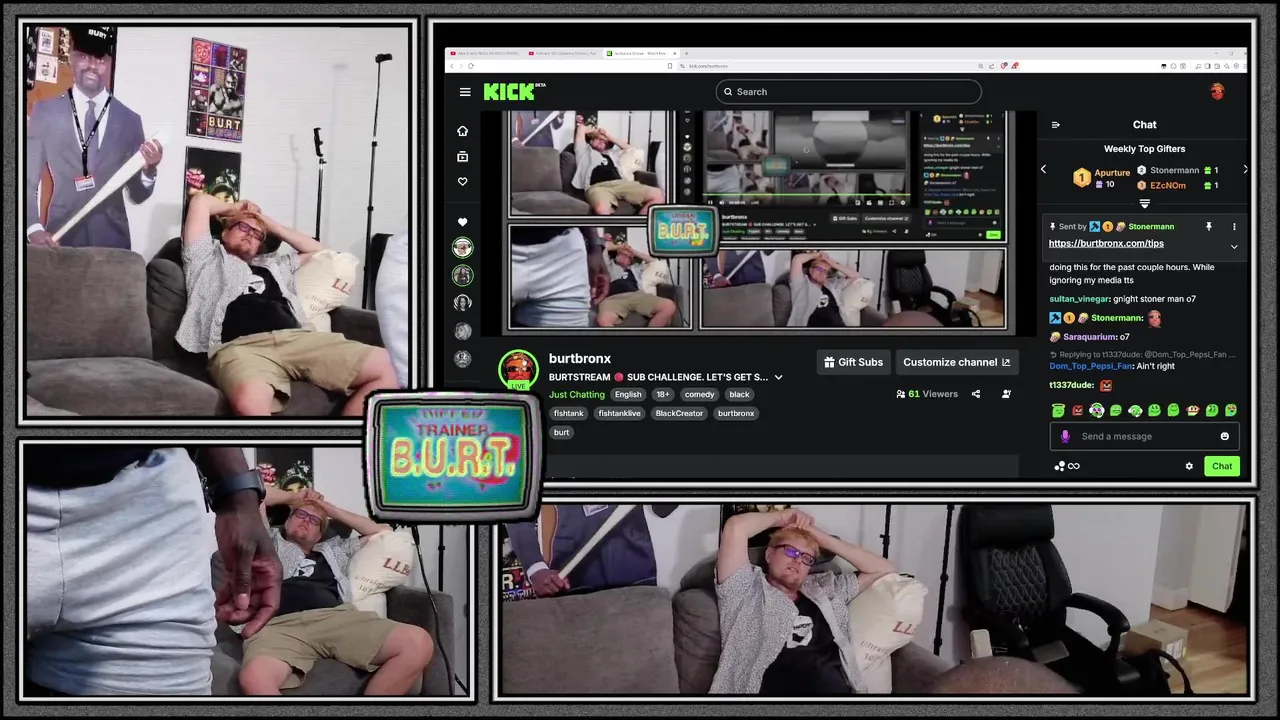Viewport: 1280px width, 720px height.
Task: Open the Just Chatting category link
Action: pos(577,395)
